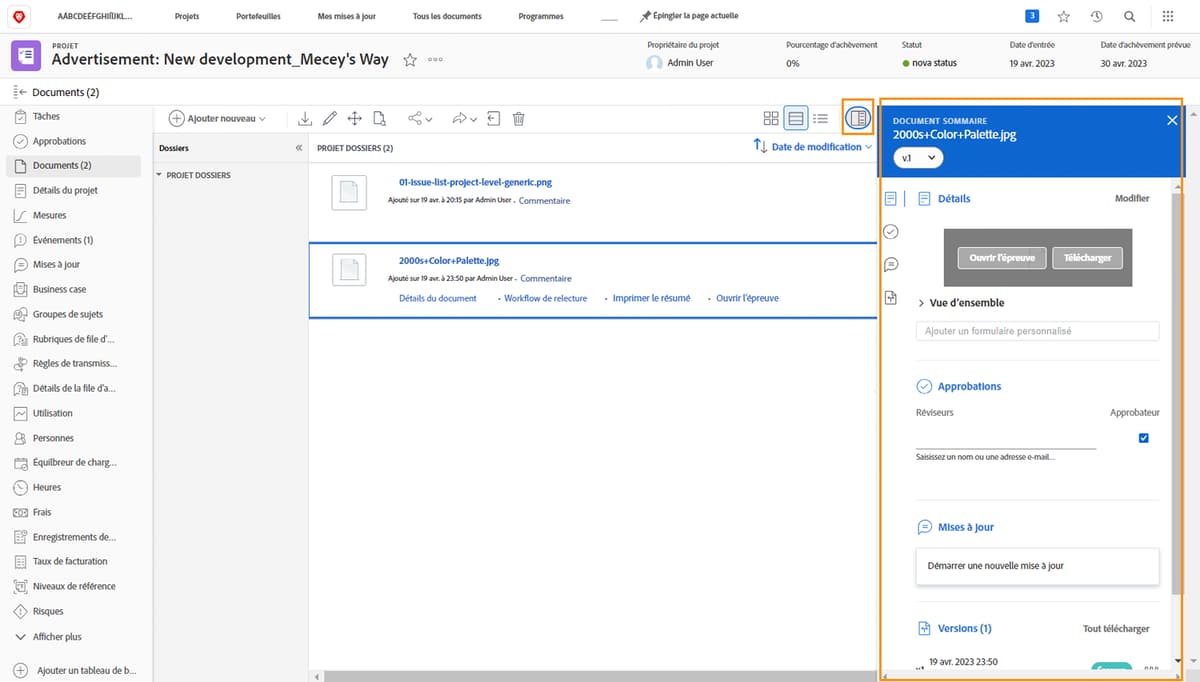This screenshot has width=1200, height=682.
Task: Switch to compact list view
Action: point(820,118)
